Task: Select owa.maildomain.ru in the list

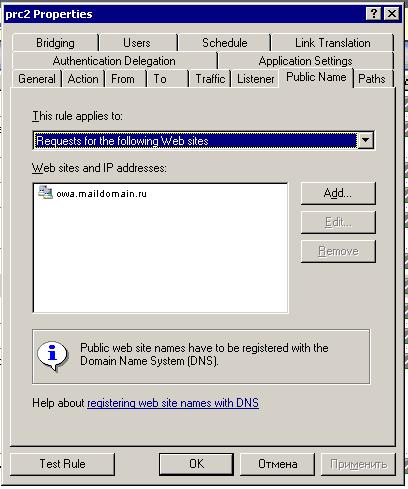Action: tap(101, 194)
